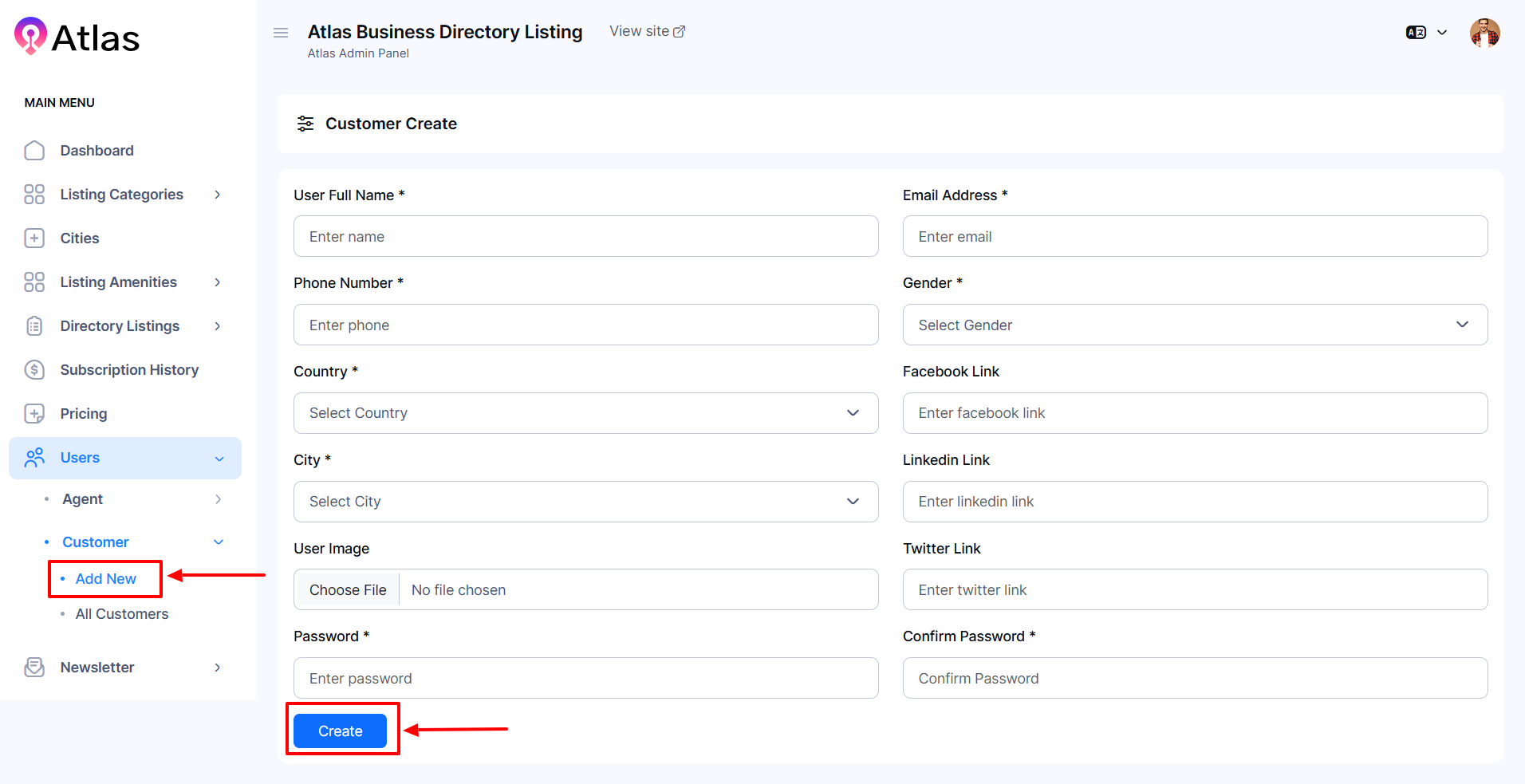Click the Dashboard home icon
This screenshot has width=1525, height=784.
34,151
